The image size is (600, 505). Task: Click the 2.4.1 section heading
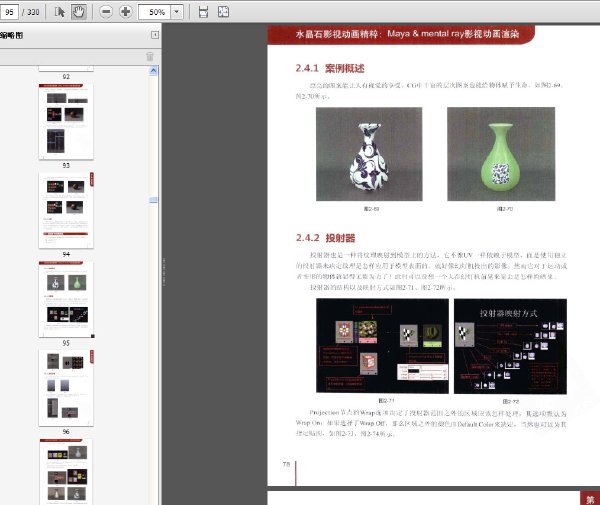coord(330,68)
